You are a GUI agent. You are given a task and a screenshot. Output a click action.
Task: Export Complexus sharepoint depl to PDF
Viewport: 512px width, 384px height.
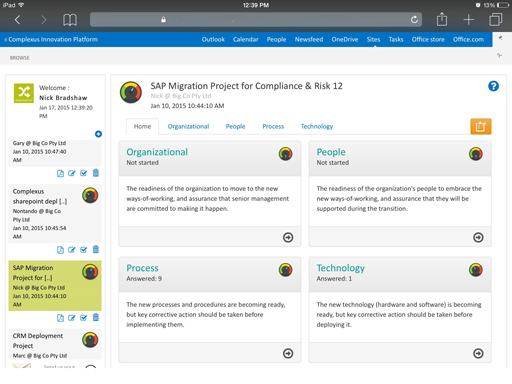(60, 250)
